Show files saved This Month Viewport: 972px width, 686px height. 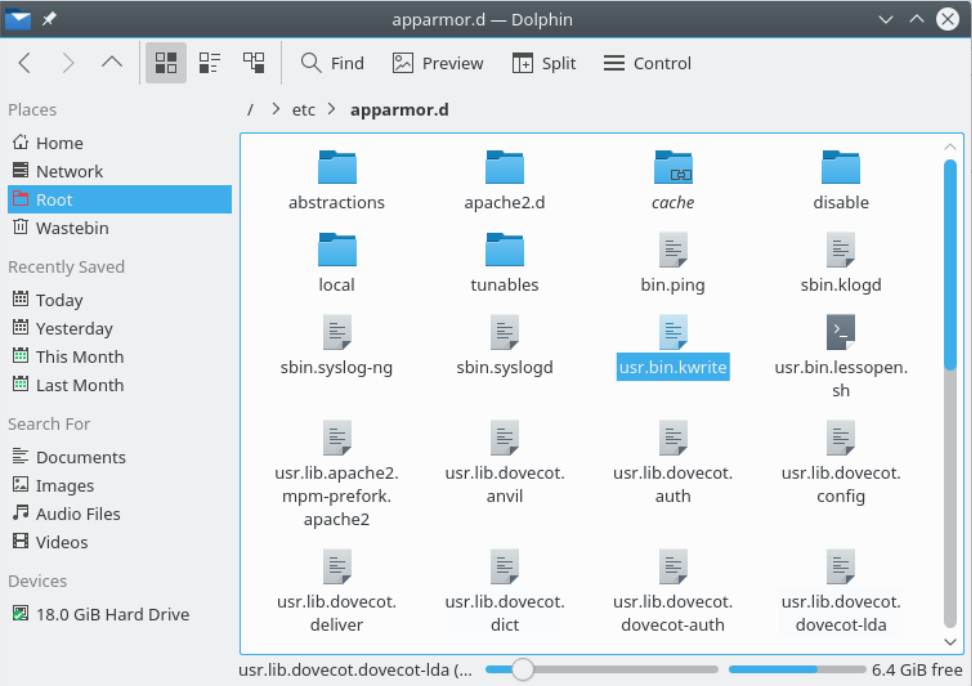tap(120, 357)
